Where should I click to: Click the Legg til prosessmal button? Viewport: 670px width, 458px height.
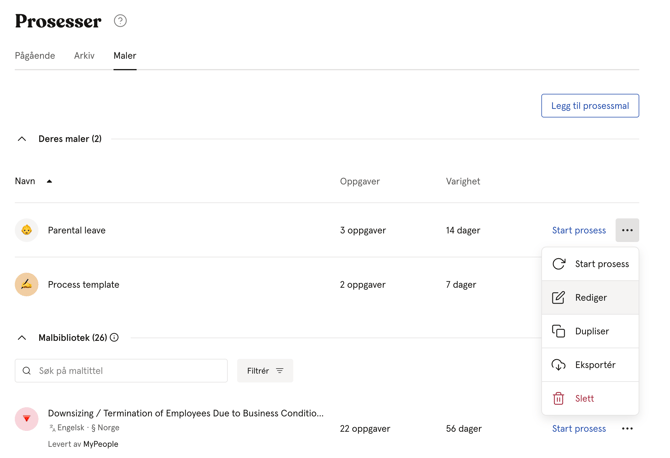[x=590, y=106]
